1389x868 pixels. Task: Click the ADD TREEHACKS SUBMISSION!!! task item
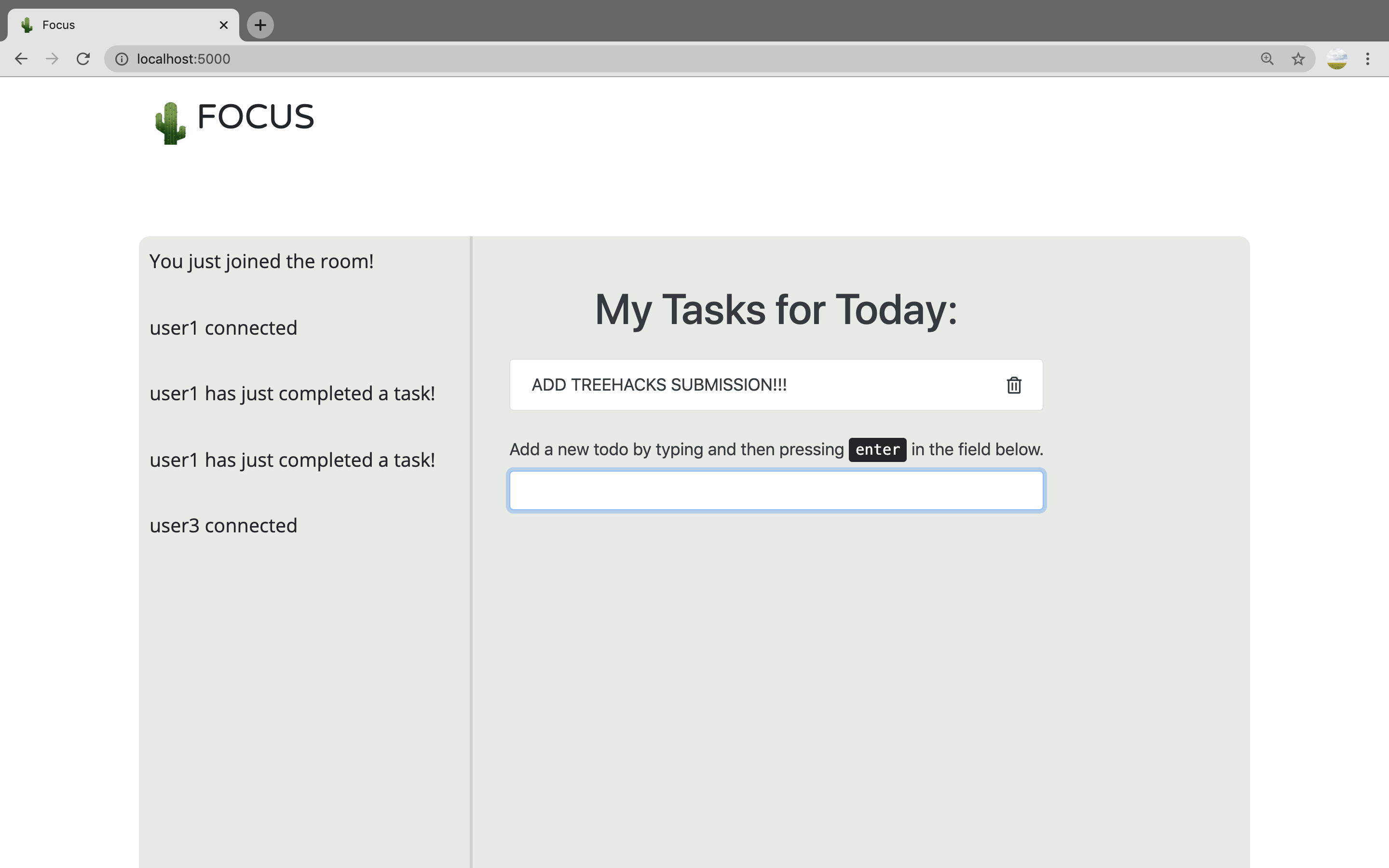point(659,385)
